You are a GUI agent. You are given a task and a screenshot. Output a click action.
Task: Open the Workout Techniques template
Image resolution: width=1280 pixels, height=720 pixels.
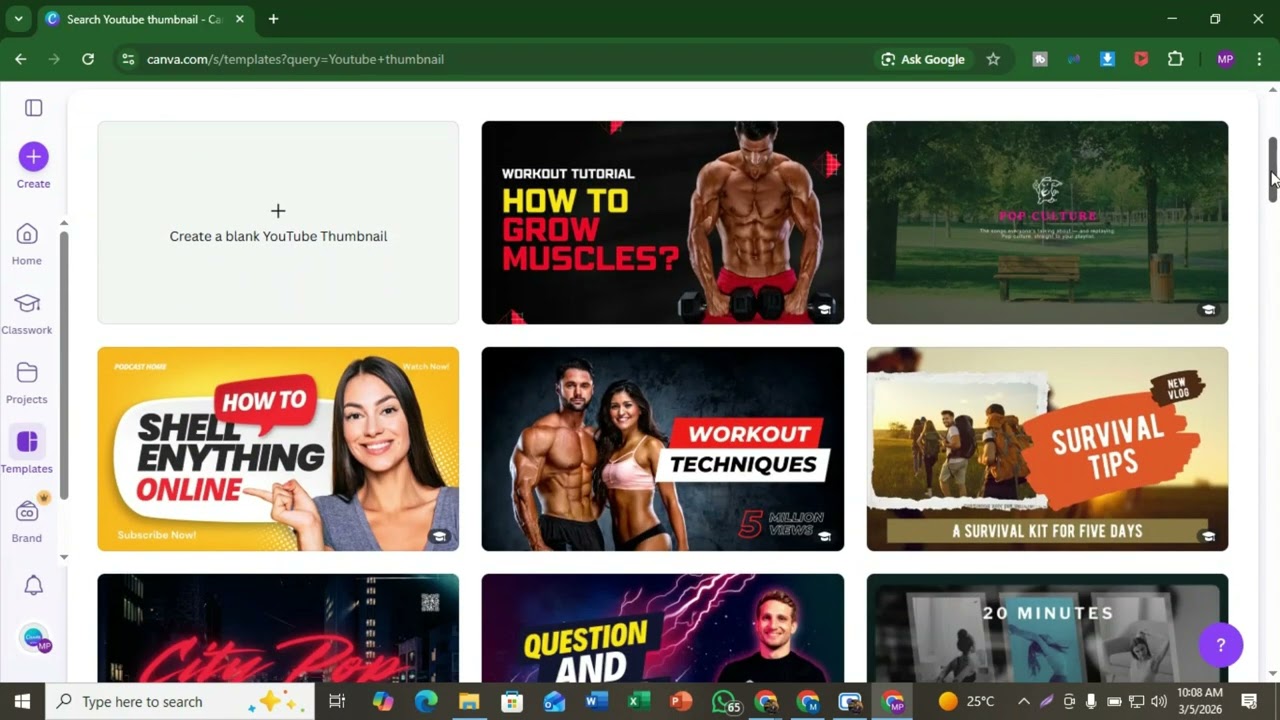coord(663,449)
